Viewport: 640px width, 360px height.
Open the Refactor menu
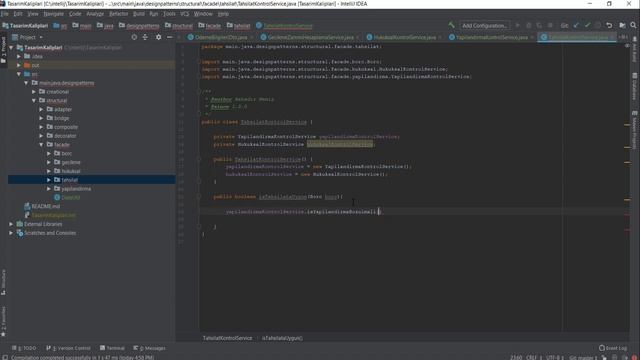point(118,14)
